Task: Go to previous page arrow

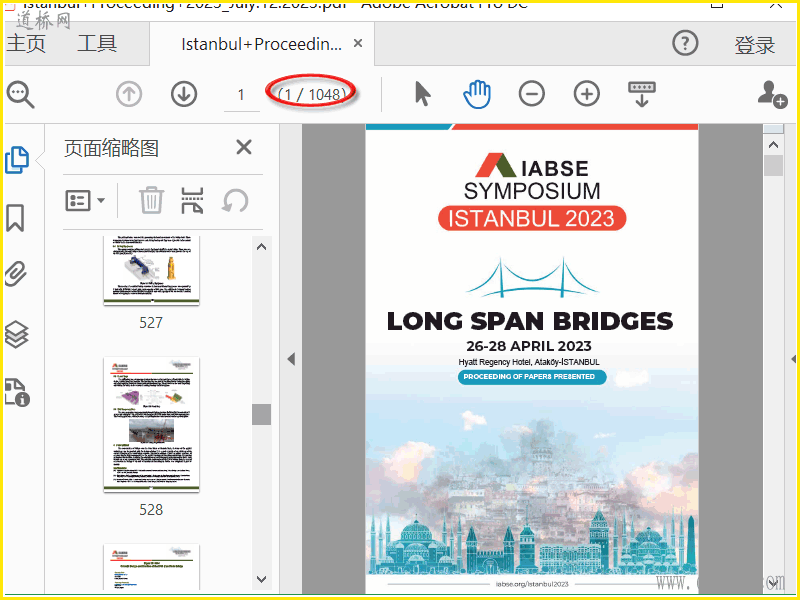Action: point(129,94)
